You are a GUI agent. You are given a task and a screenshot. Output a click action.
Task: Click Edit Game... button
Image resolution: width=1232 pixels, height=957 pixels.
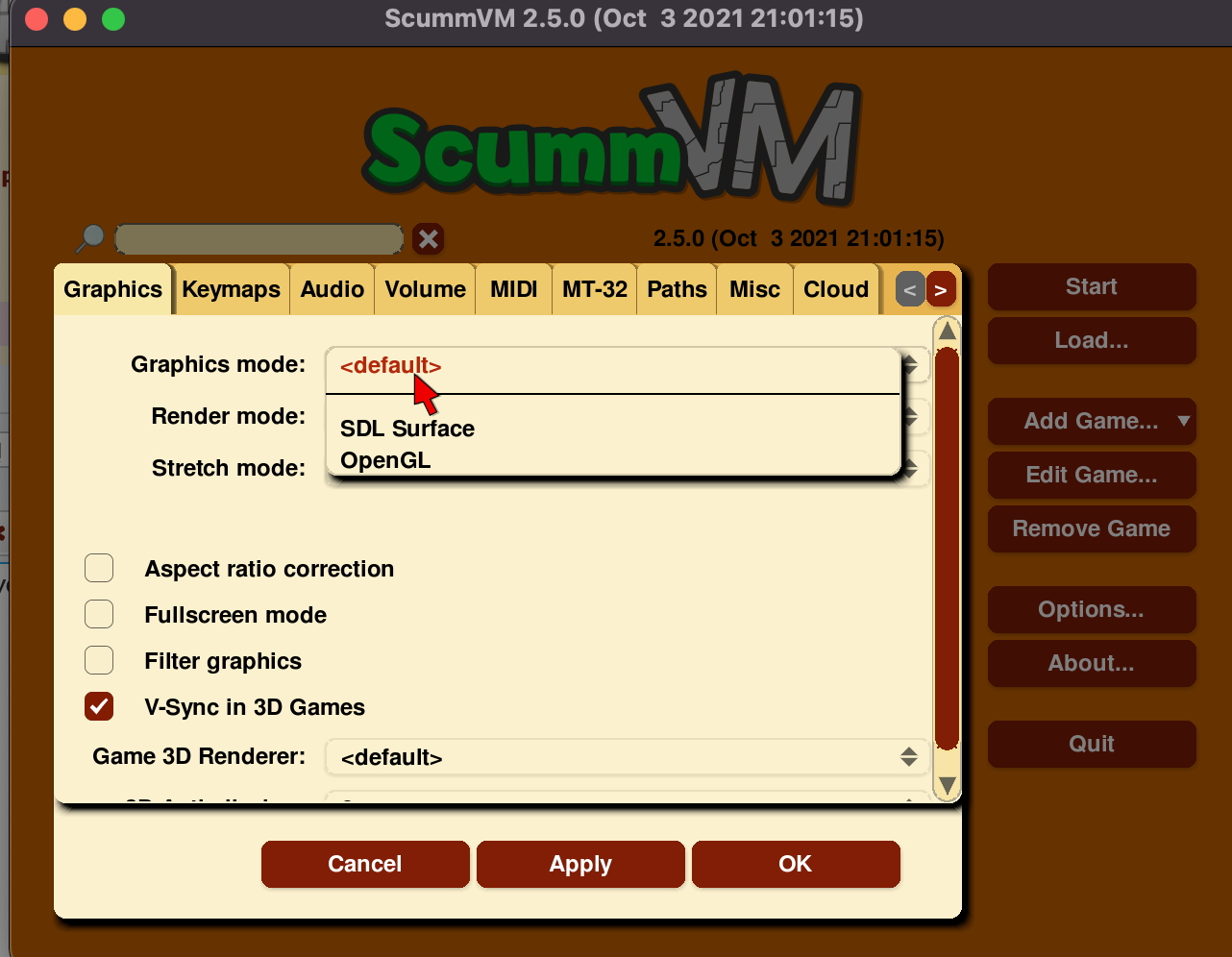coord(1092,475)
